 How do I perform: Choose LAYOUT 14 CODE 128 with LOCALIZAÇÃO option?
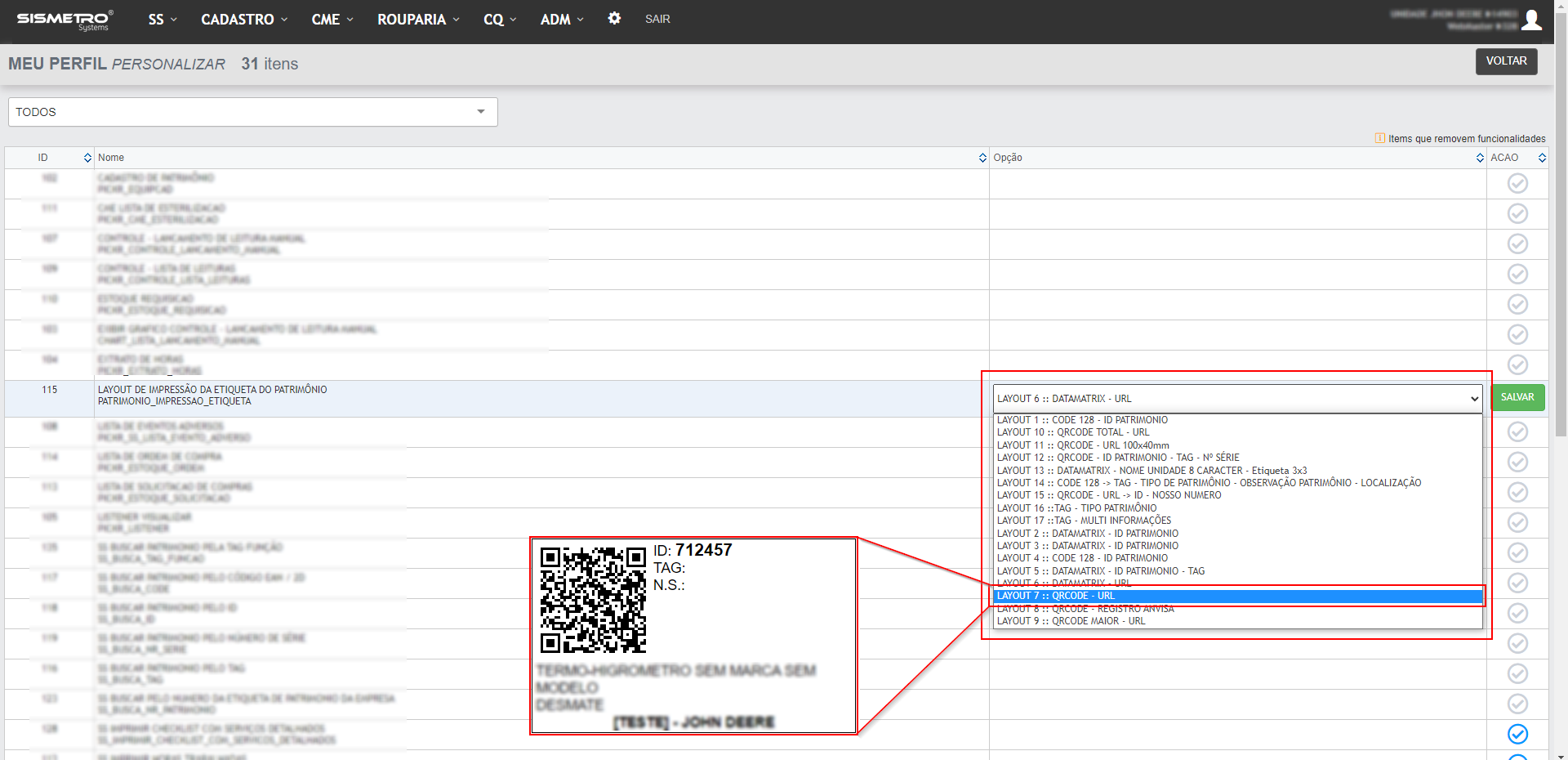1238,483
